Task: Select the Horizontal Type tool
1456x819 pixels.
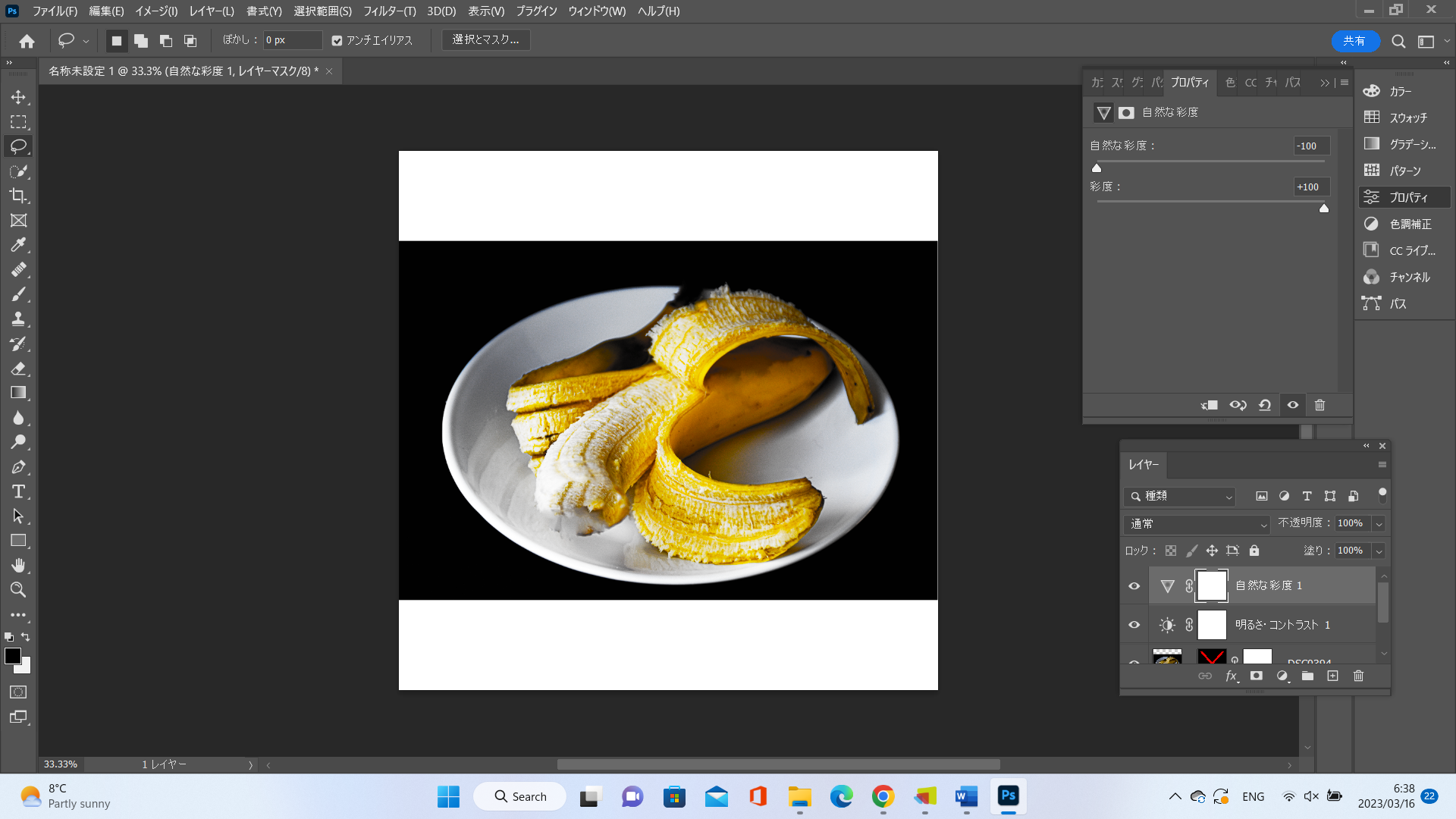Action: pyautogui.click(x=18, y=491)
